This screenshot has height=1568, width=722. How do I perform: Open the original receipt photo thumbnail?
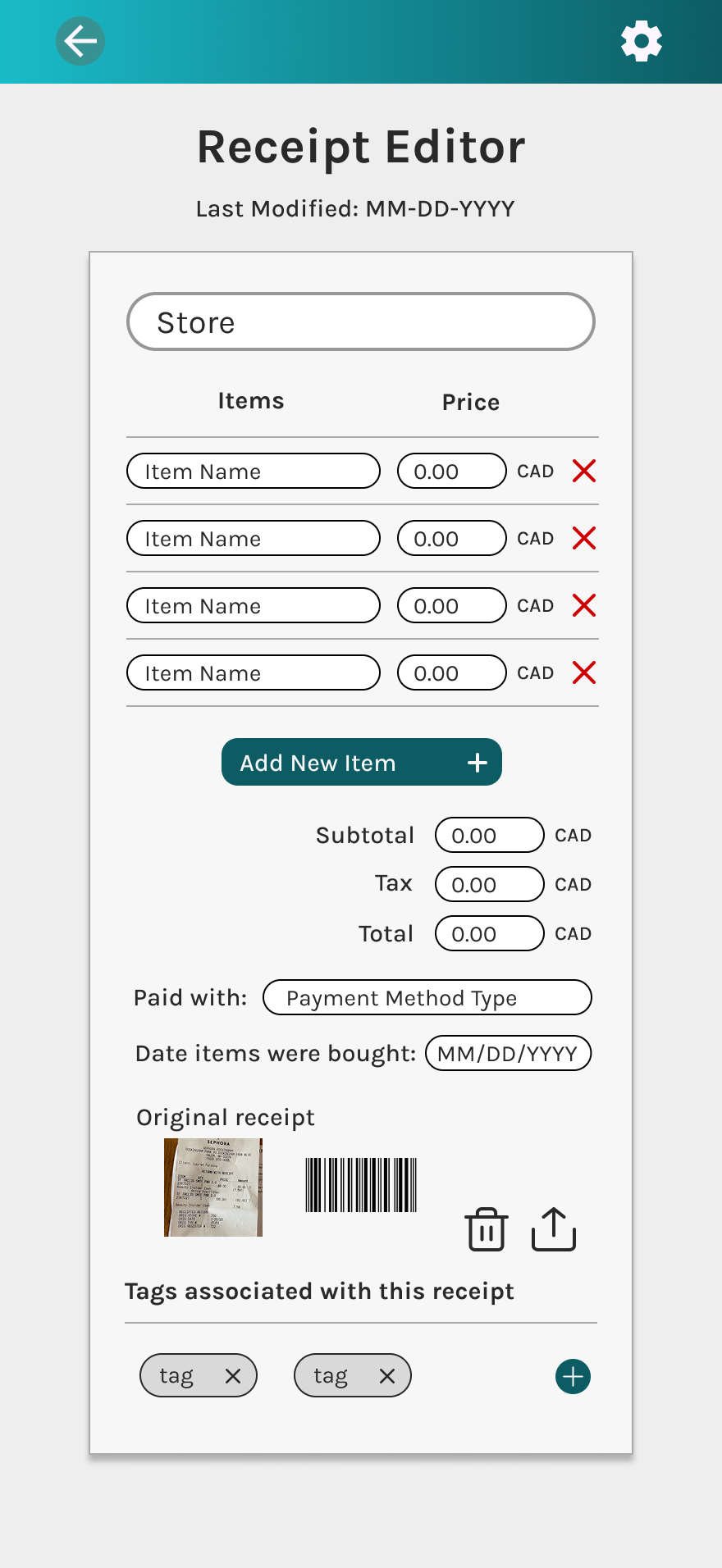213,1187
